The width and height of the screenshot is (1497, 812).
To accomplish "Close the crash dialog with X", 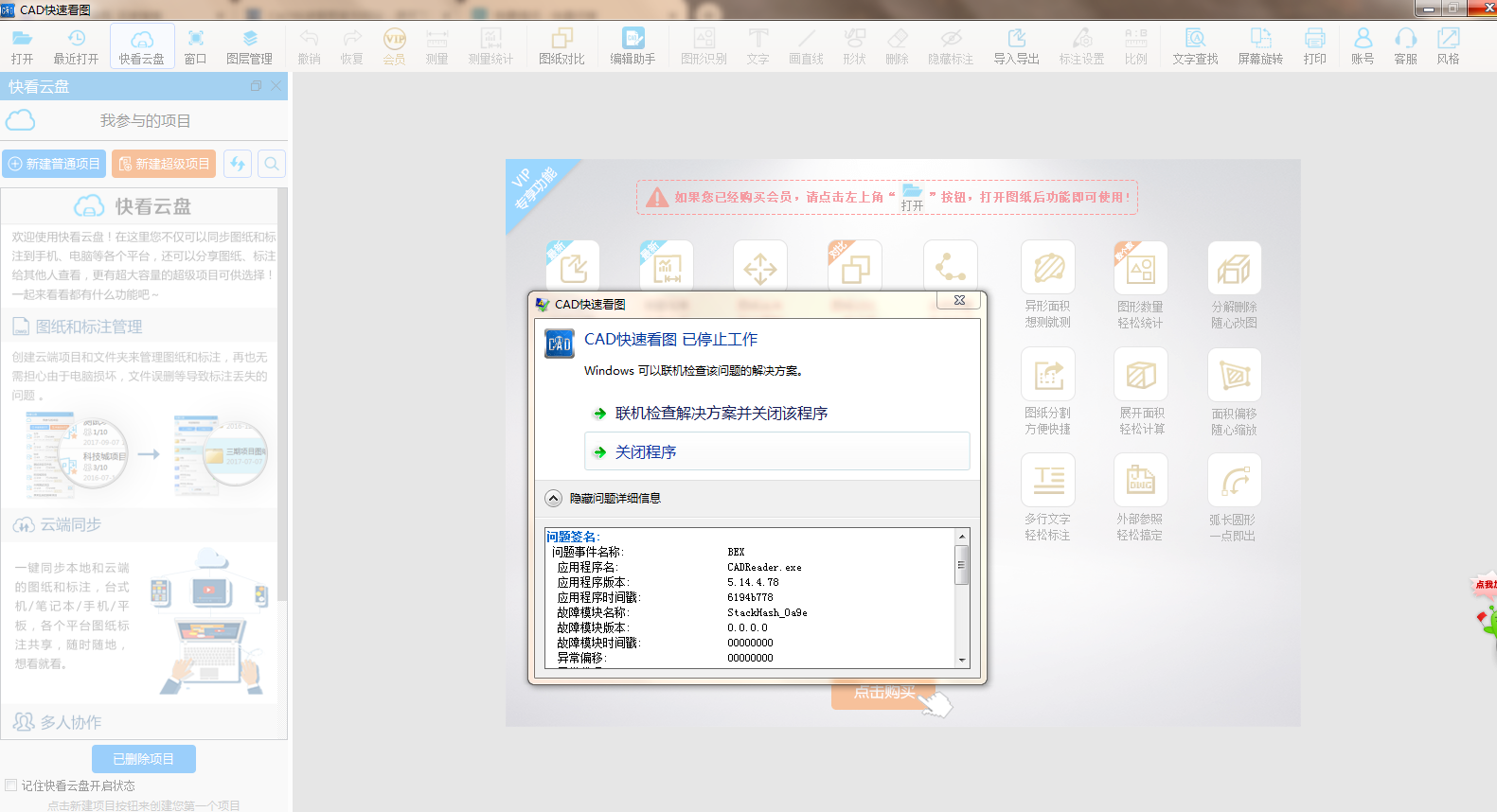I will (959, 300).
